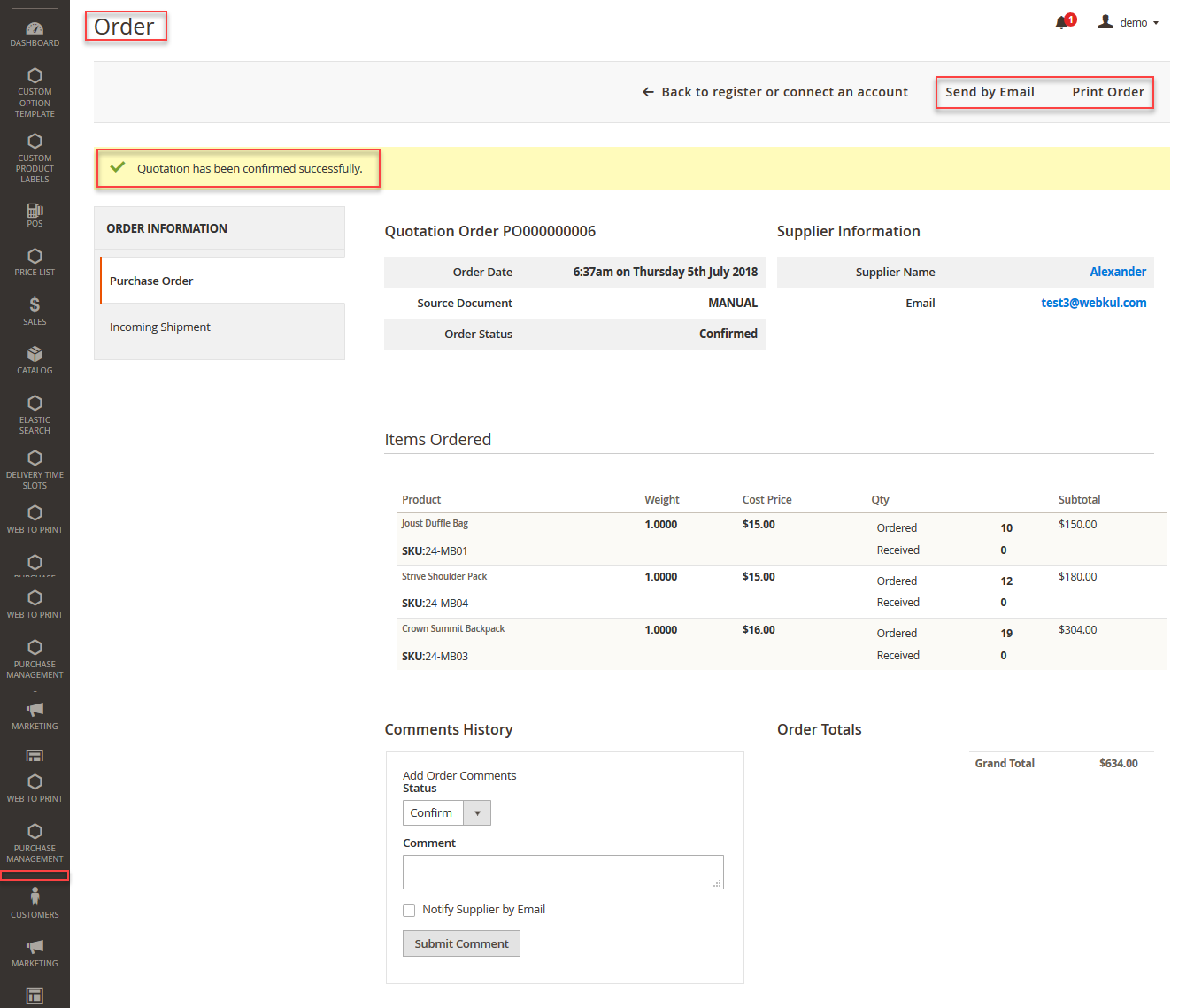Open Delivery Time Slots sidebar icon
The image size is (1194, 1008).
(x=35, y=458)
